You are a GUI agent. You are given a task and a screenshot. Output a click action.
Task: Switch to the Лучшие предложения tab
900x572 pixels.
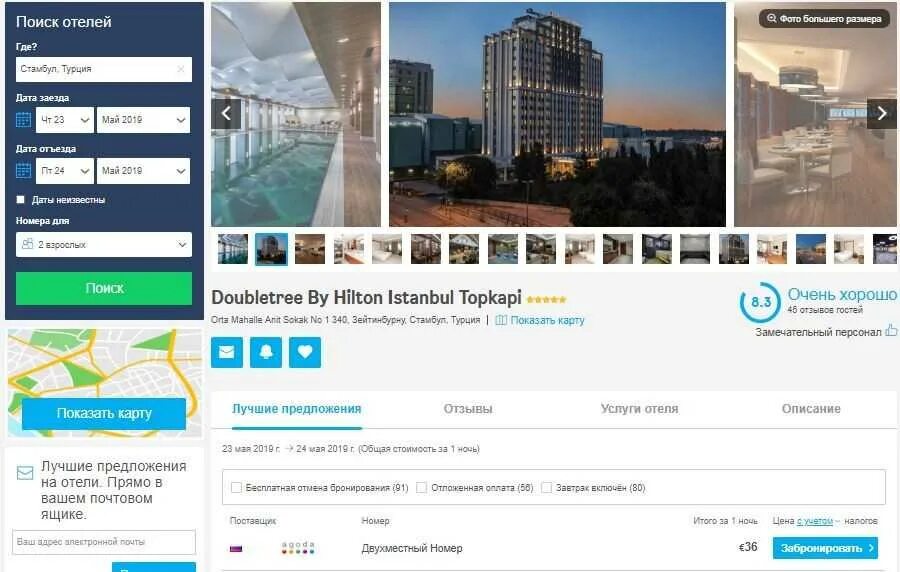pos(297,409)
